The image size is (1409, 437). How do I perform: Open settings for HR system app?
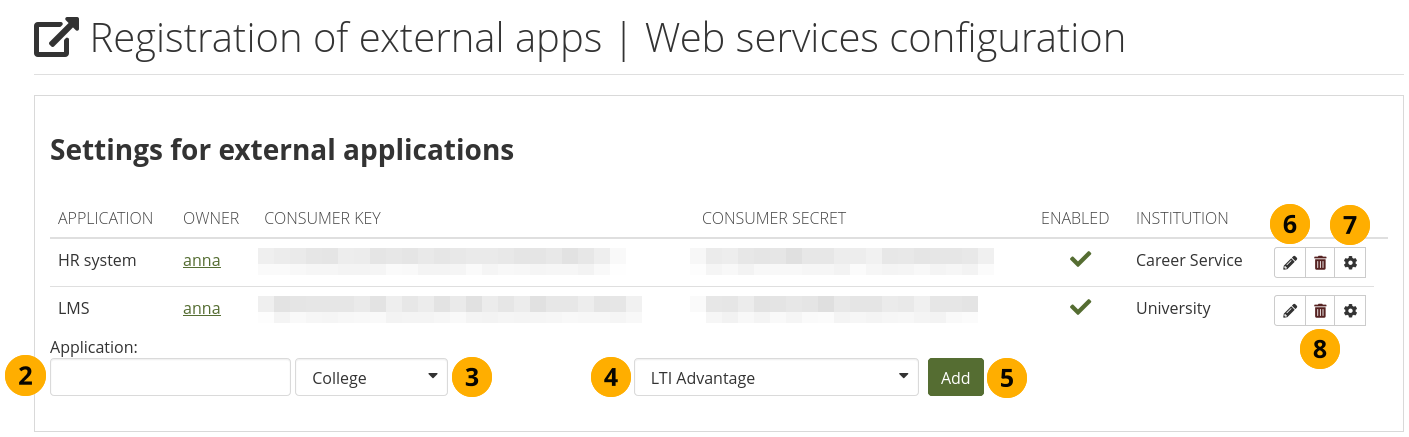pyautogui.click(x=1350, y=262)
